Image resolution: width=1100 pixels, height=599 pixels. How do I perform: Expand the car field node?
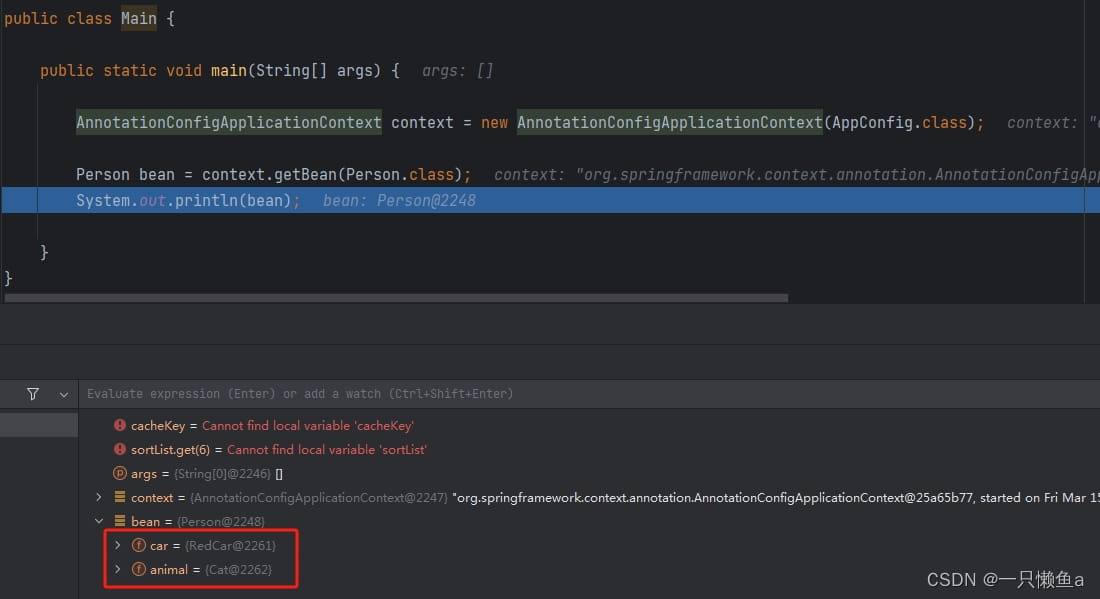click(x=118, y=545)
